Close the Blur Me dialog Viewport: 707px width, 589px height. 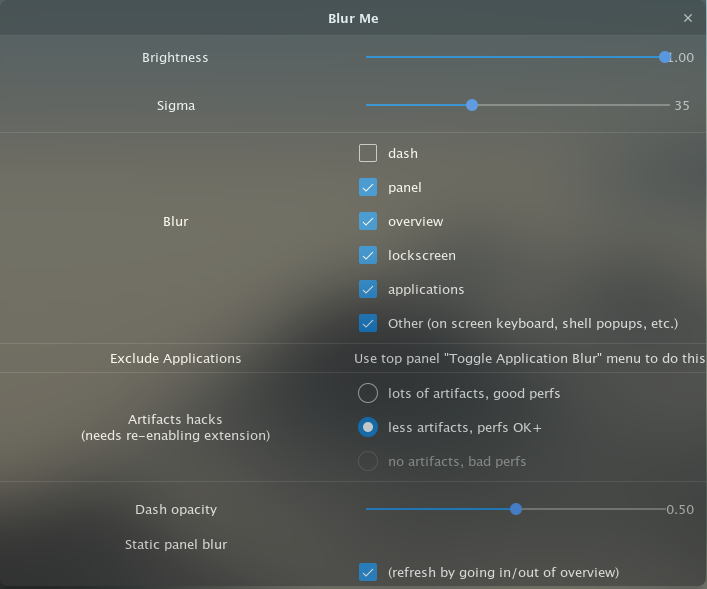(x=688, y=18)
